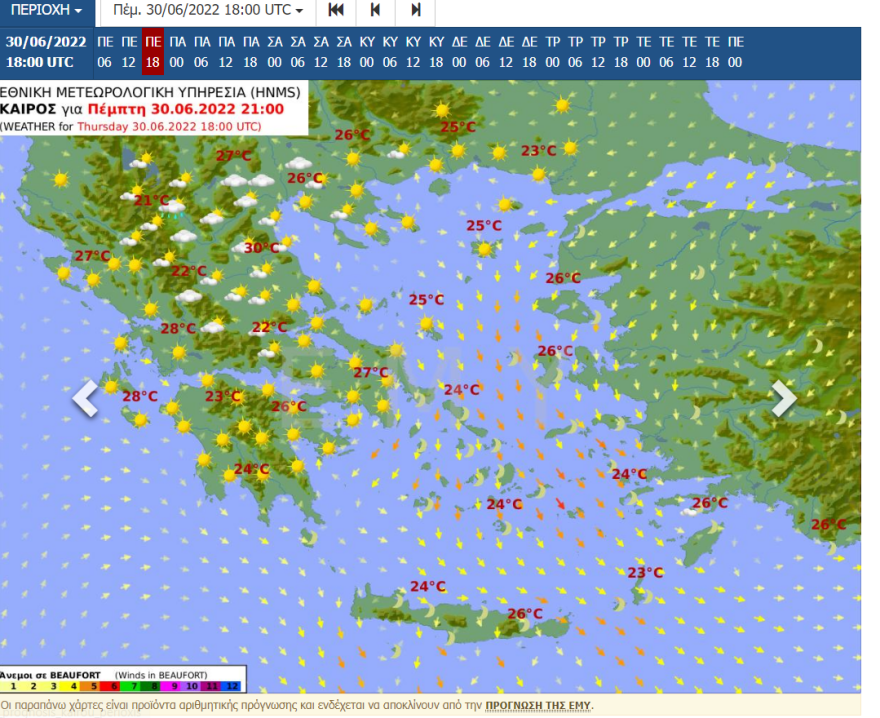Open the ΠΕΡΙΟΧΗ region dropdown
This screenshot has width=880, height=718.
click(x=47, y=11)
